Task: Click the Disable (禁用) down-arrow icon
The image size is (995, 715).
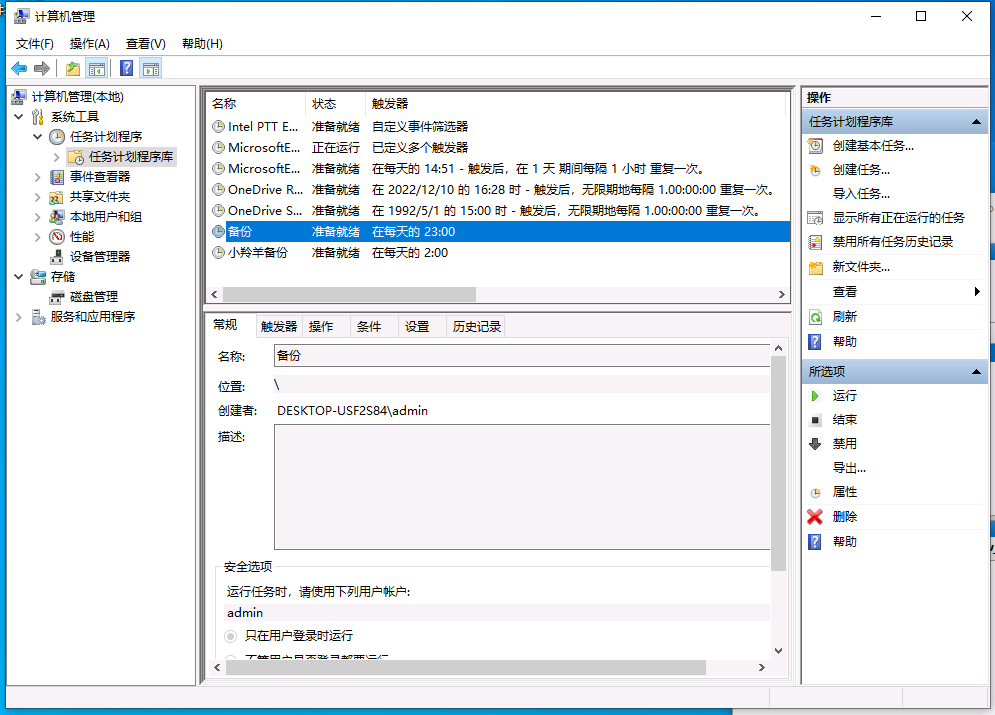Action: (815, 444)
